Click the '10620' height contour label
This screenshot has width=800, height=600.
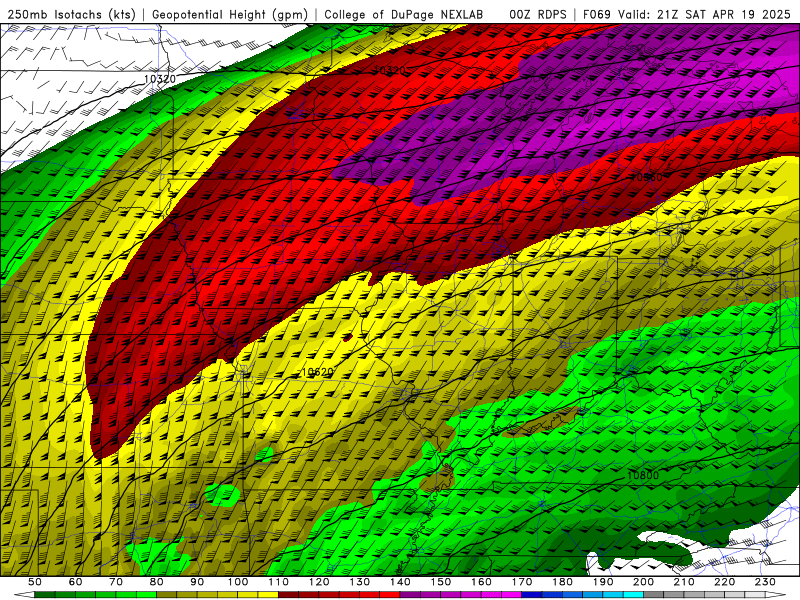[x=317, y=372]
